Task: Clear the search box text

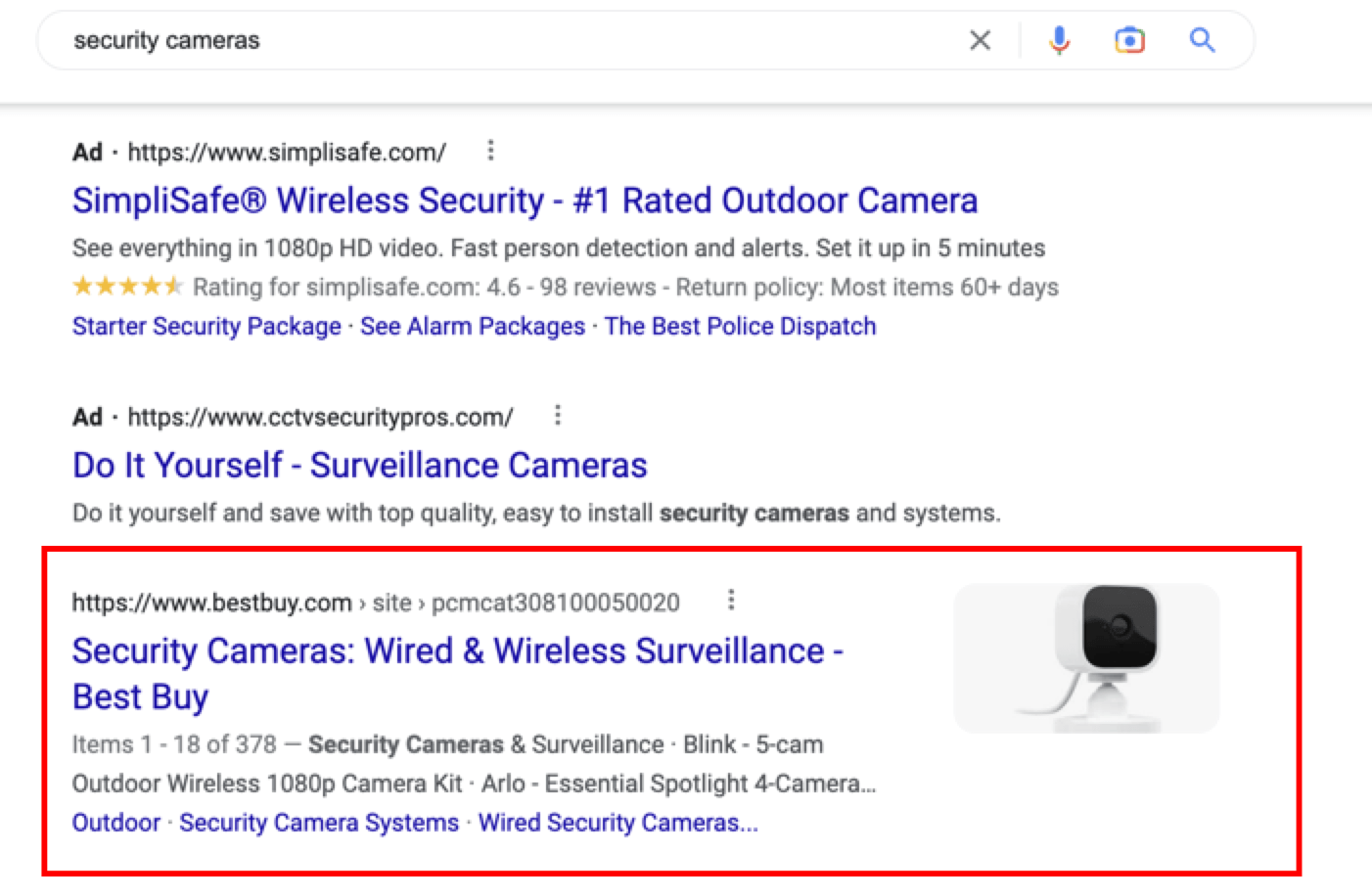Action: pyautogui.click(x=980, y=40)
